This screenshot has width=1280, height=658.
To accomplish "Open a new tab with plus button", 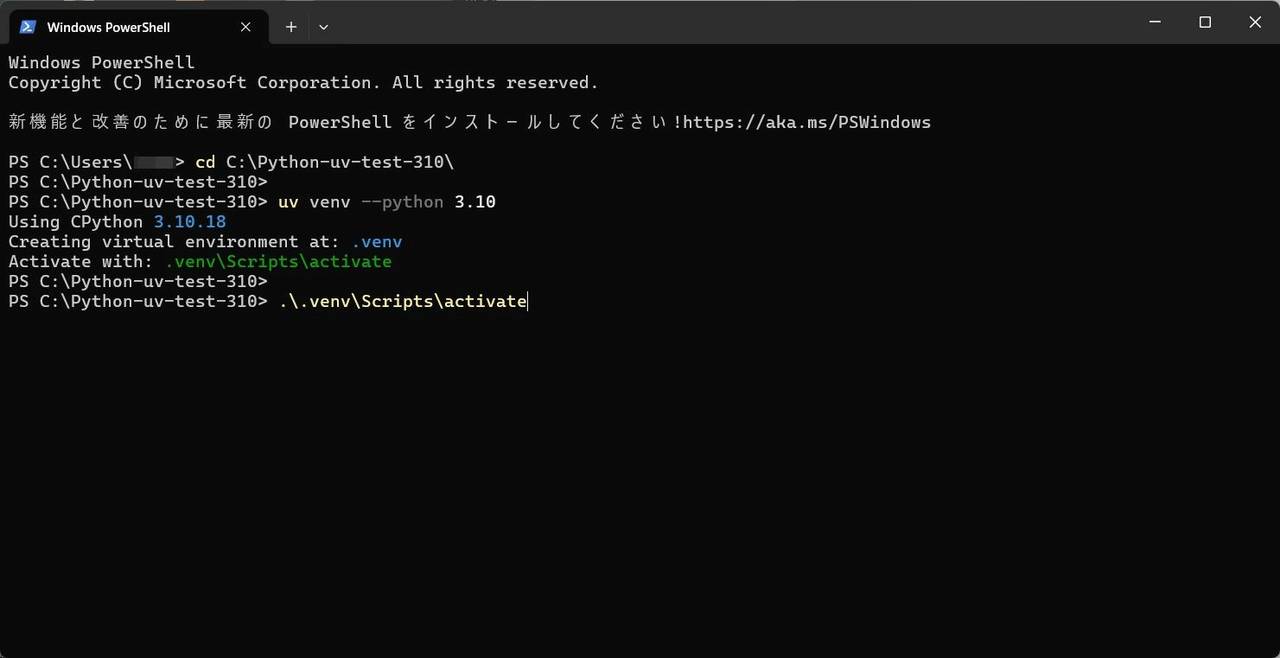I will point(291,27).
